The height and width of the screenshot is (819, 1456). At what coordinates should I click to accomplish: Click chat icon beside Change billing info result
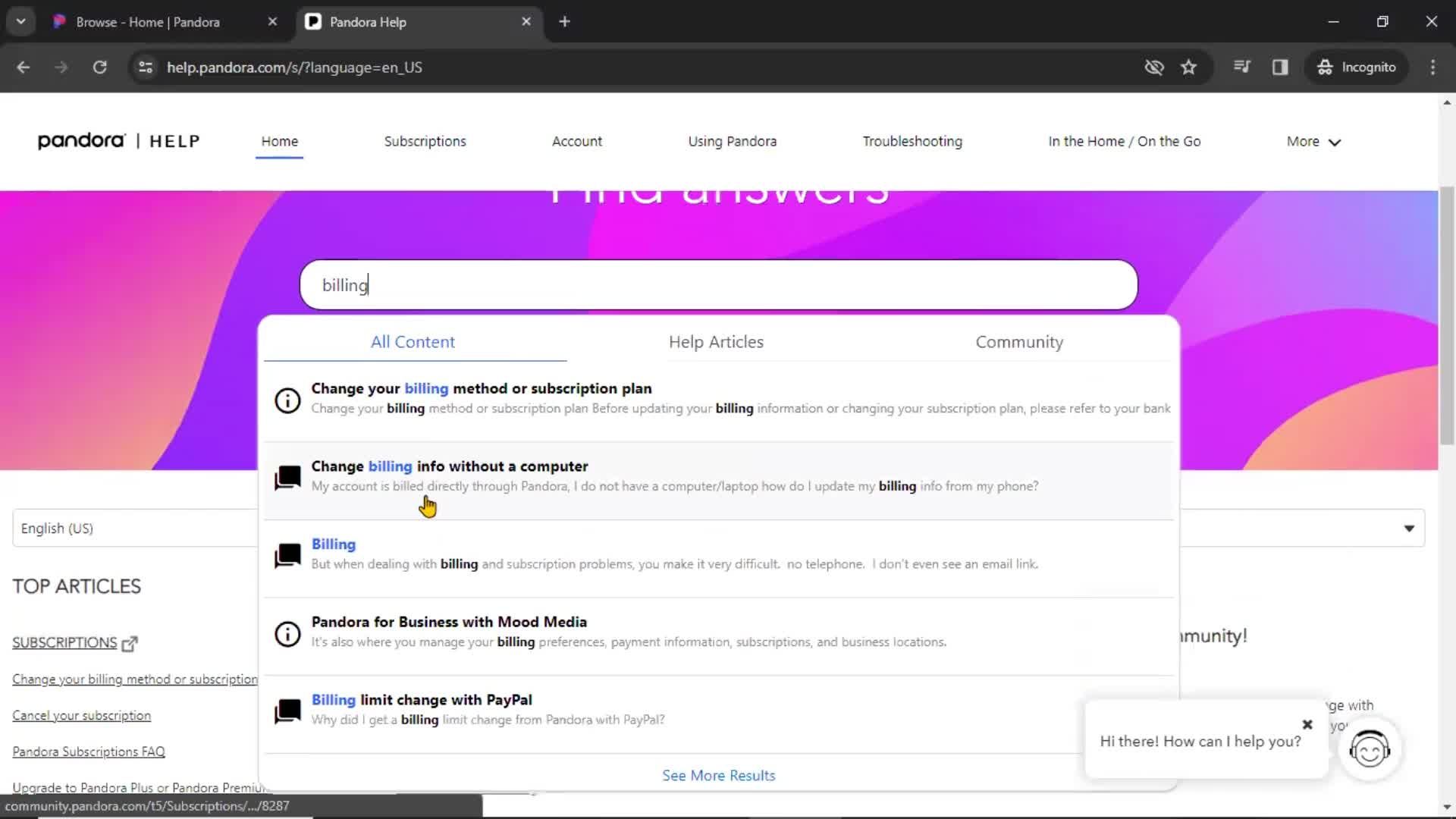click(287, 478)
